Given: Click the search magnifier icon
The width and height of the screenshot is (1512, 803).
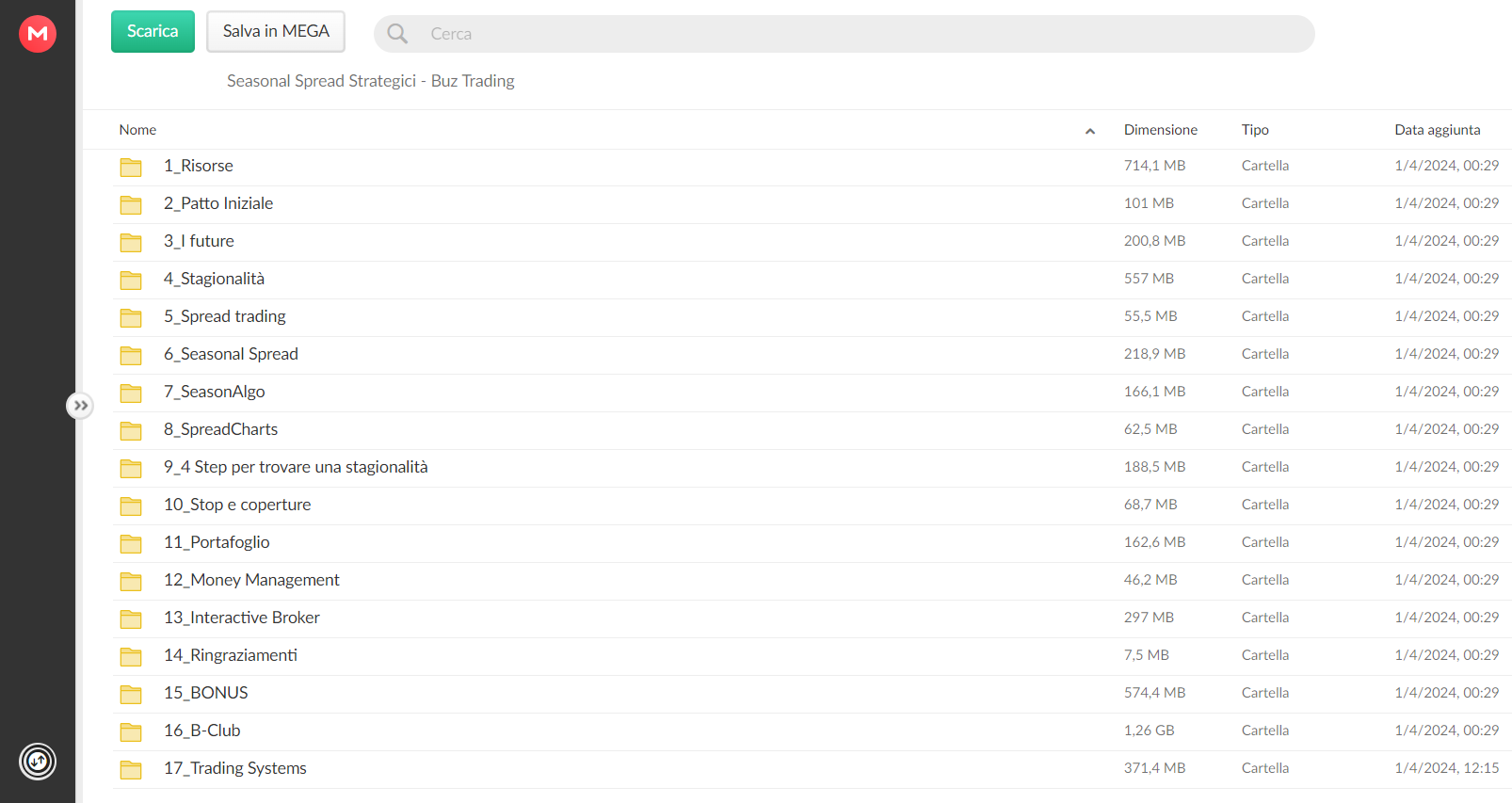Looking at the screenshot, I should (x=397, y=34).
